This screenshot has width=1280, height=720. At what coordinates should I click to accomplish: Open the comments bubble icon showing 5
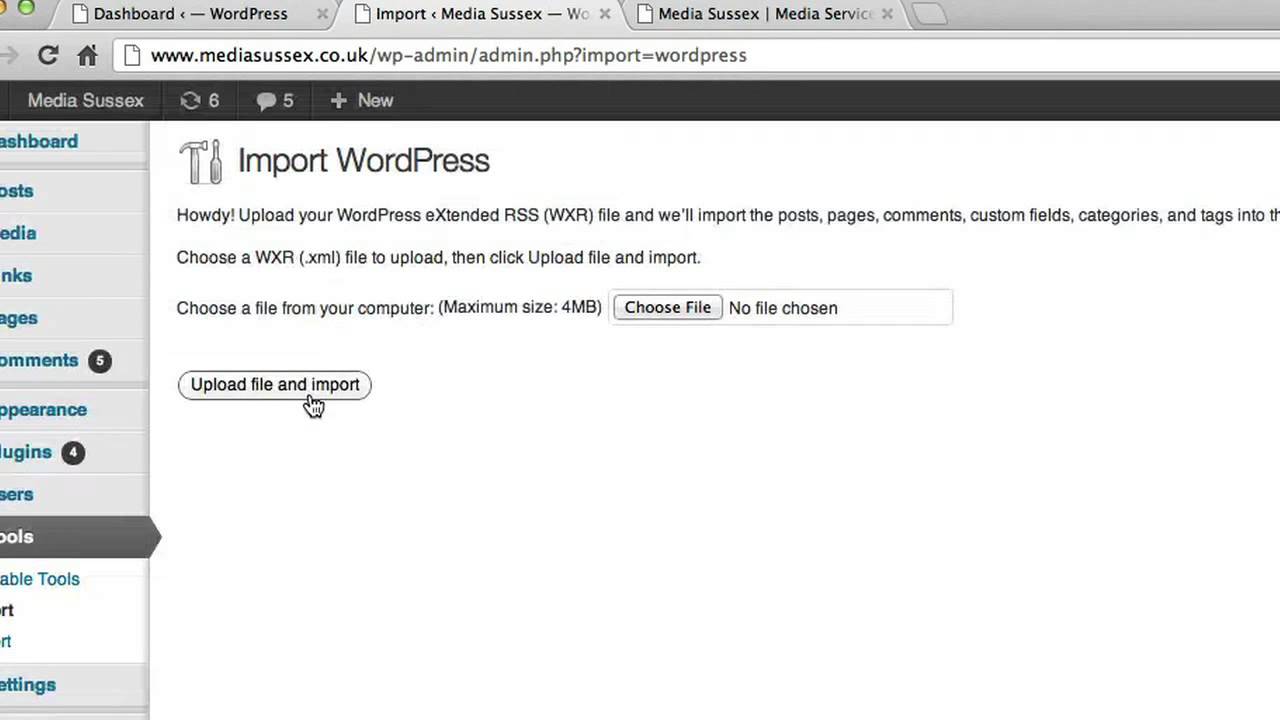tap(275, 100)
